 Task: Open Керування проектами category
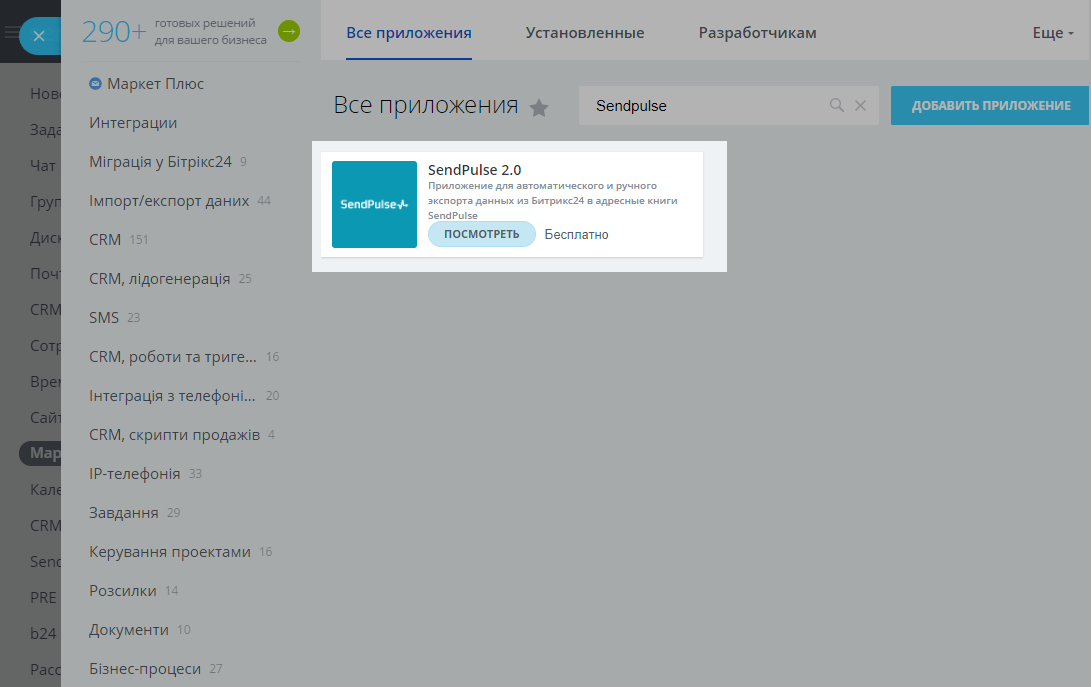tap(180, 551)
